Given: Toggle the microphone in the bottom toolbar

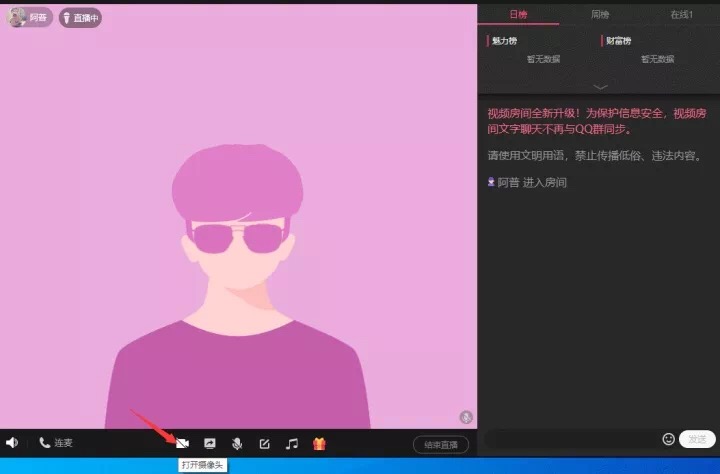Looking at the screenshot, I should click(x=237, y=443).
